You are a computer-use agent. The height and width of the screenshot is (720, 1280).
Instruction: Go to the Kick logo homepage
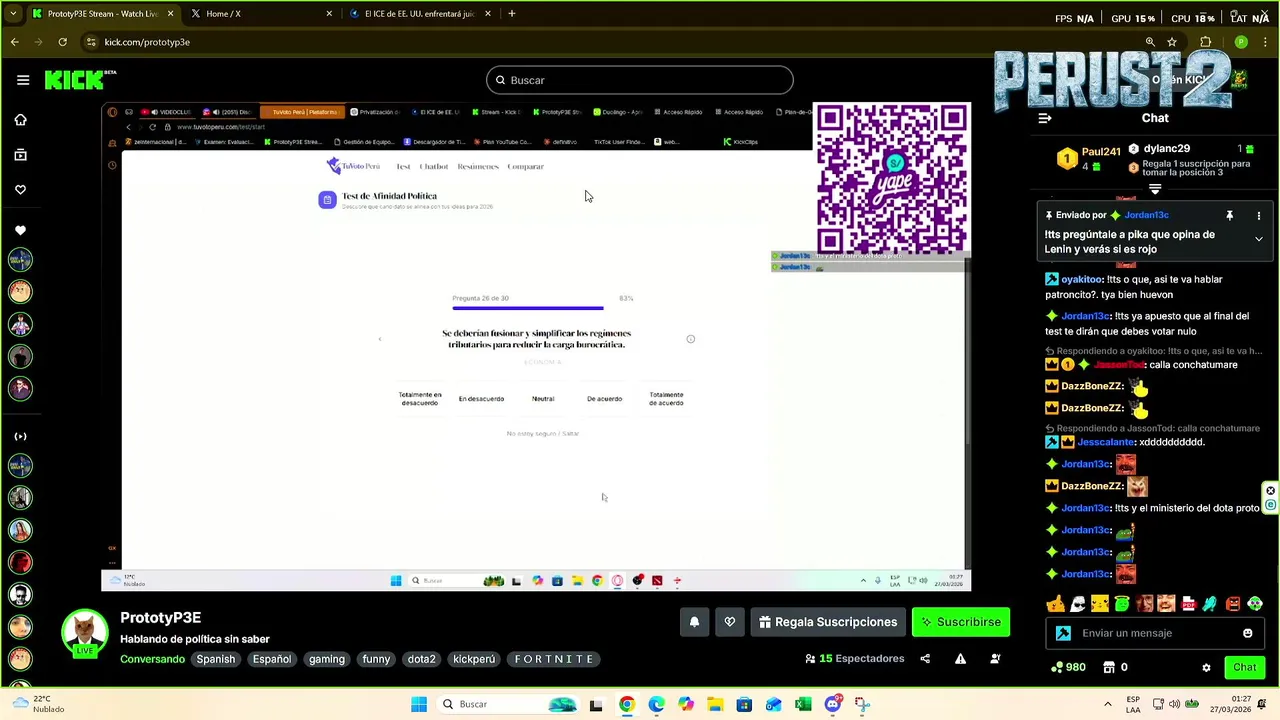tap(80, 80)
